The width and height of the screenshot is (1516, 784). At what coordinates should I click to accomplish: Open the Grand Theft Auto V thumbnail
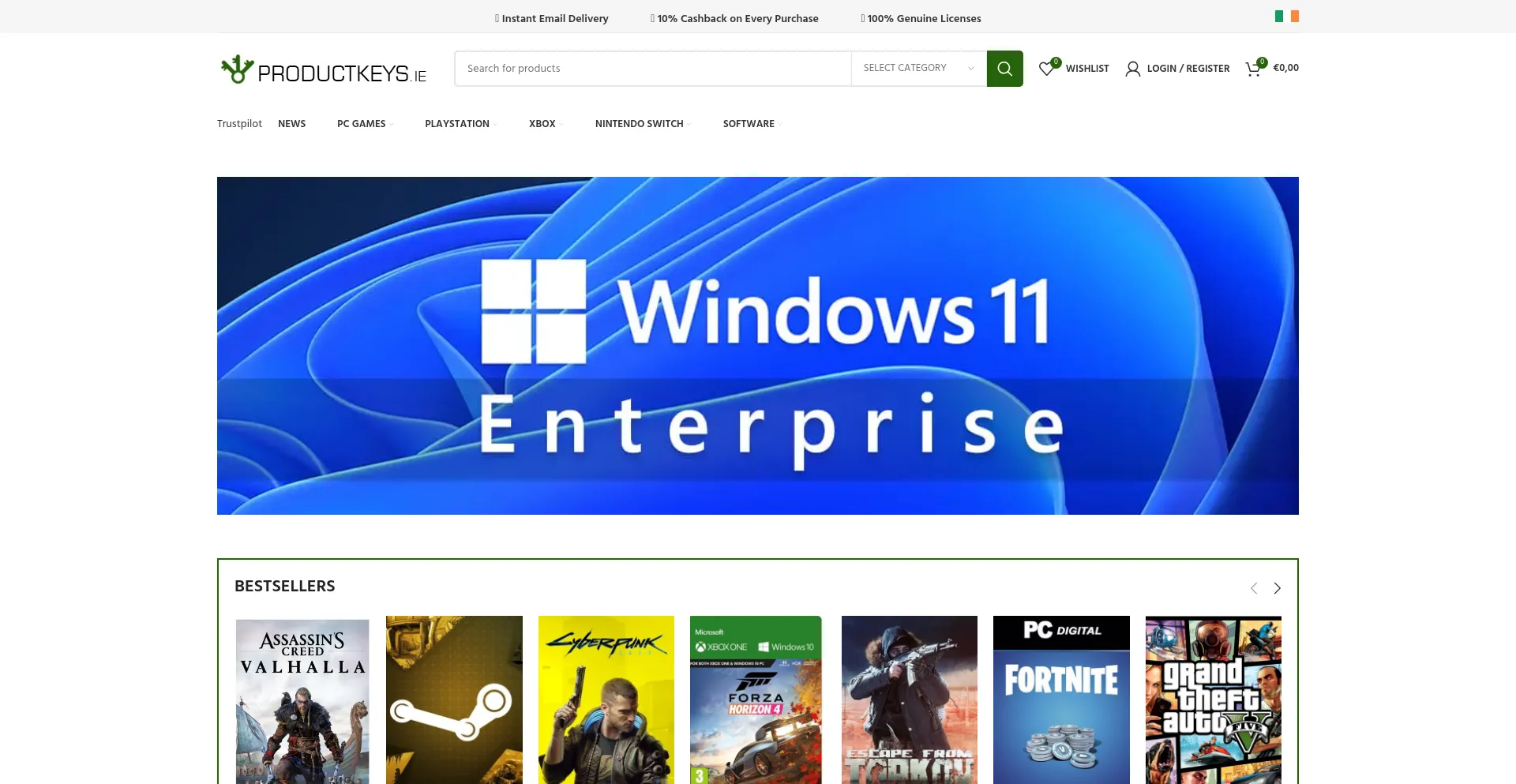tap(1214, 700)
